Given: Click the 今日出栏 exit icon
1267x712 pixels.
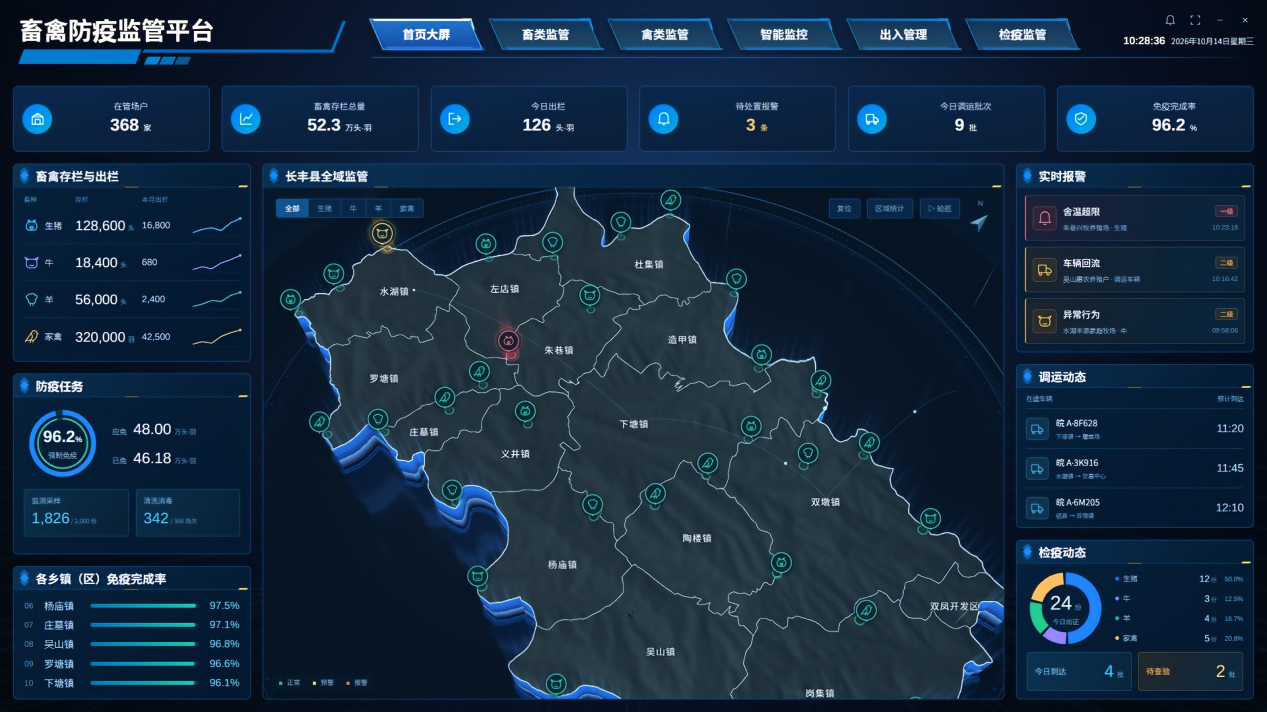Looking at the screenshot, I should pyautogui.click(x=455, y=119).
